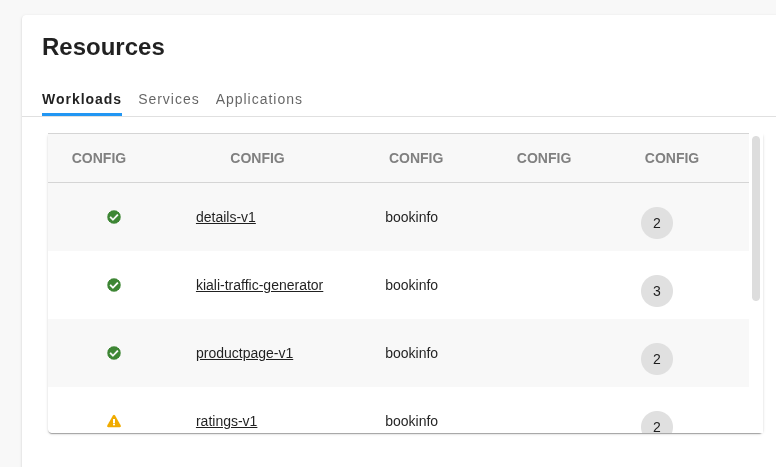The height and width of the screenshot is (467, 776).
Task: Click the CONFIG header above the count badges
Action: (672, 158)
